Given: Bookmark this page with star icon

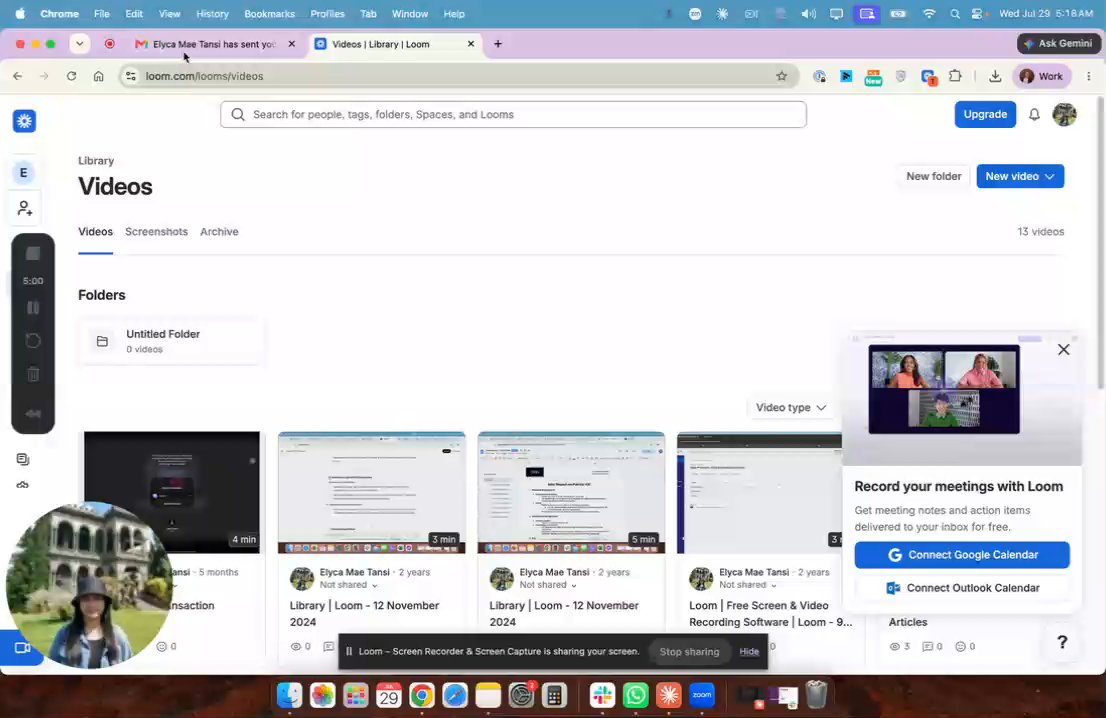Looking at the screenshot, I should pos(781,76).
